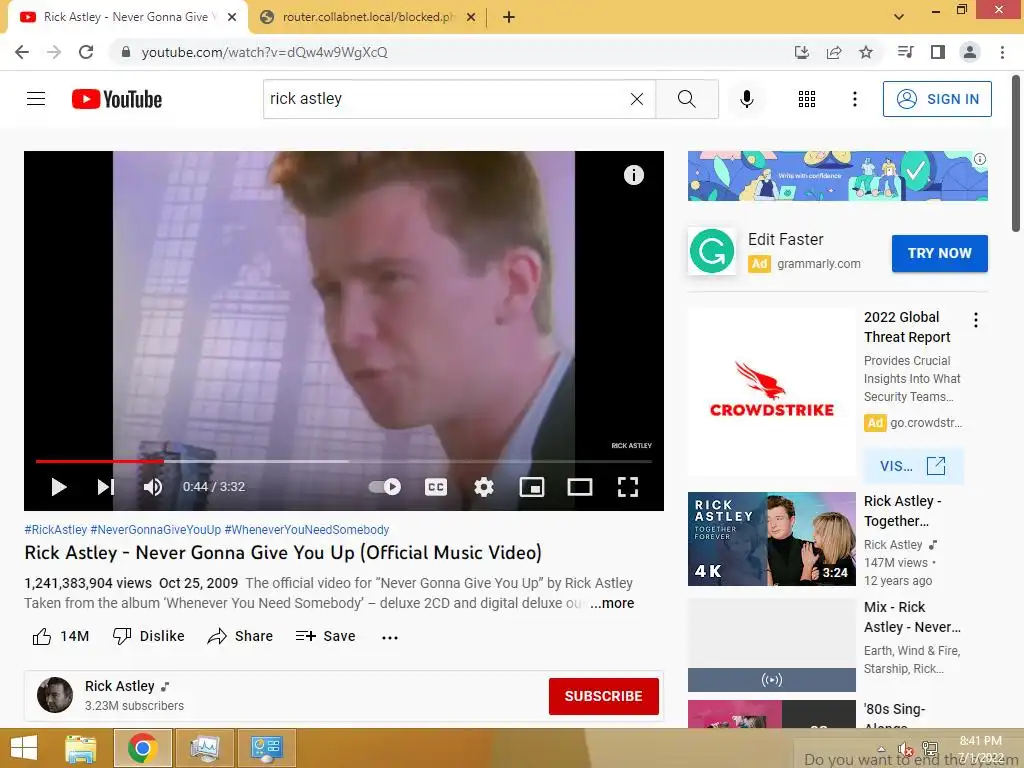Start voice search with the microphone
Viewport: 1024px width, 768px height.
click(x=746, y=99)
